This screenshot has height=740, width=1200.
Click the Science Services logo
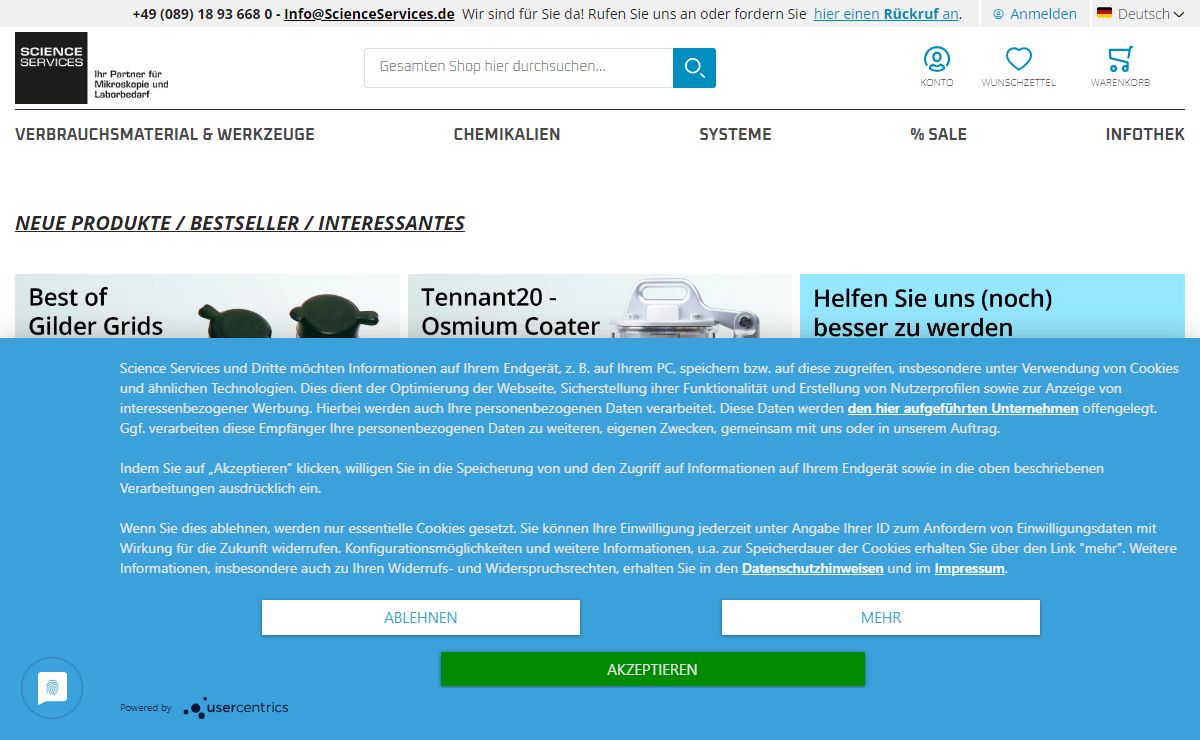[92, 68]
